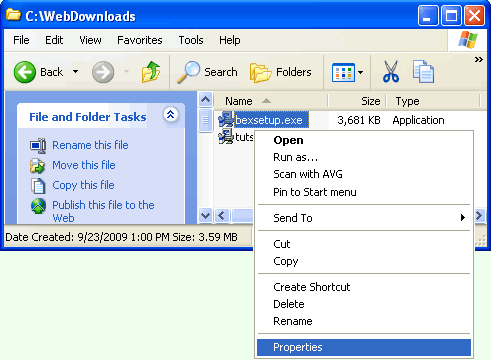The width and height of the screenshot is (491, 360).
Task: Sort by the Size column header
Action: pos(357,101)
